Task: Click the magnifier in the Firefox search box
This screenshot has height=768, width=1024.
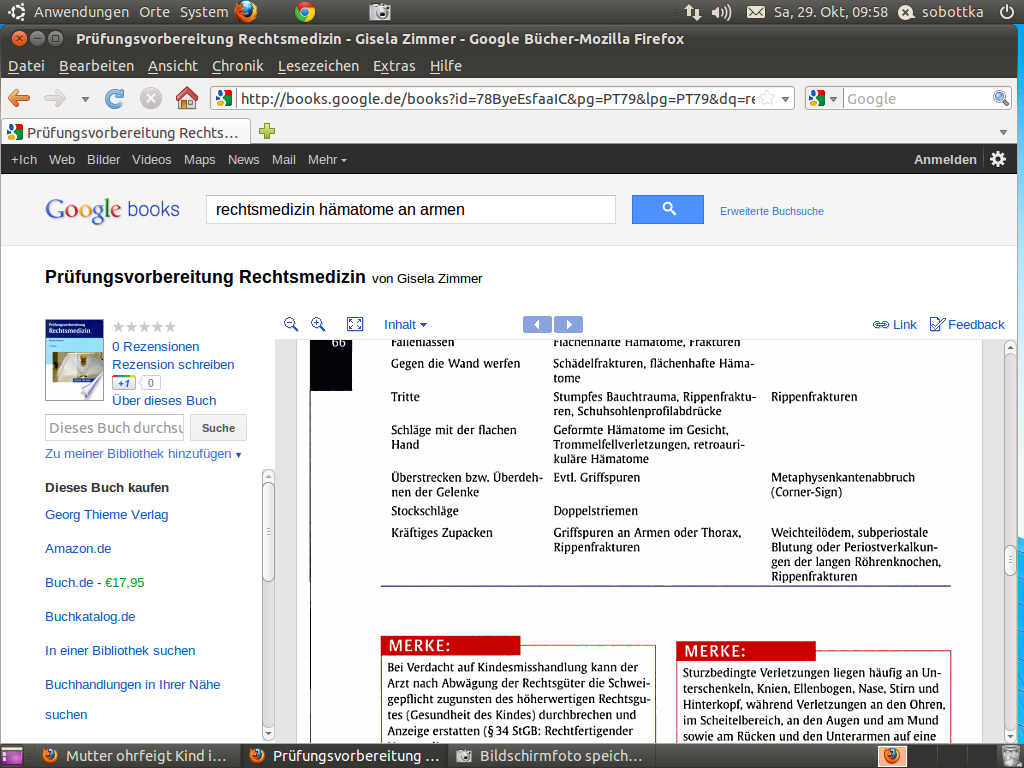Action: tap(1000, 99)
